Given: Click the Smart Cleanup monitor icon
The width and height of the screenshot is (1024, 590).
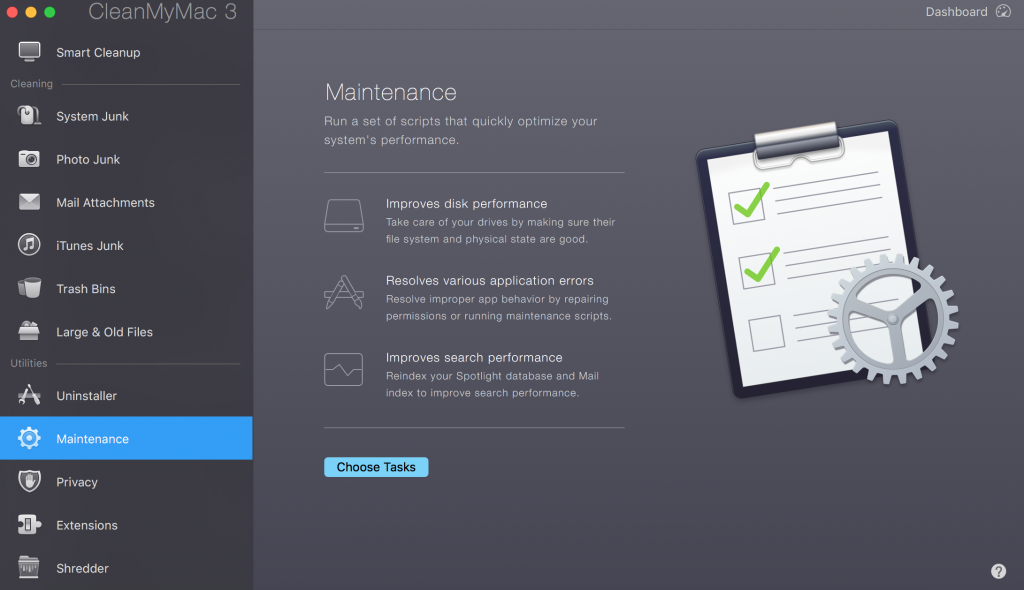Looking at the screenshot, I should pyautogui.click(x=29, y=52).
